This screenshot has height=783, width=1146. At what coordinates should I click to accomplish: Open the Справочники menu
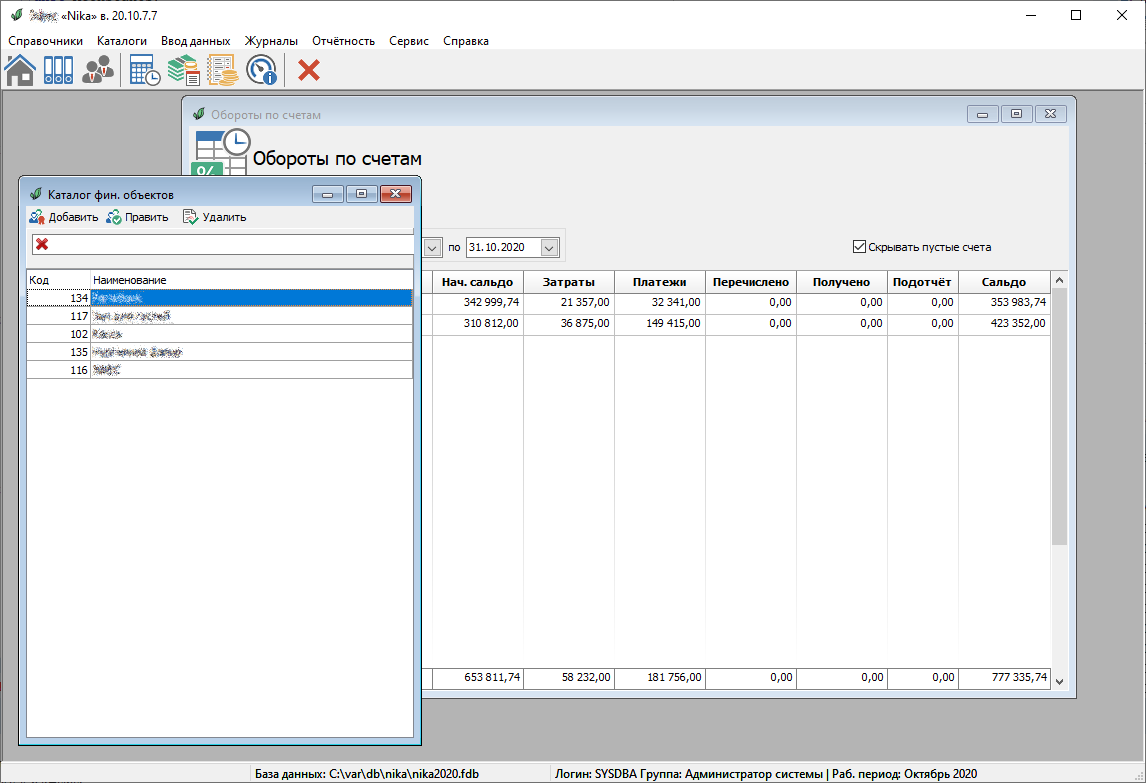pyautogui.click(x=45, y=41)
